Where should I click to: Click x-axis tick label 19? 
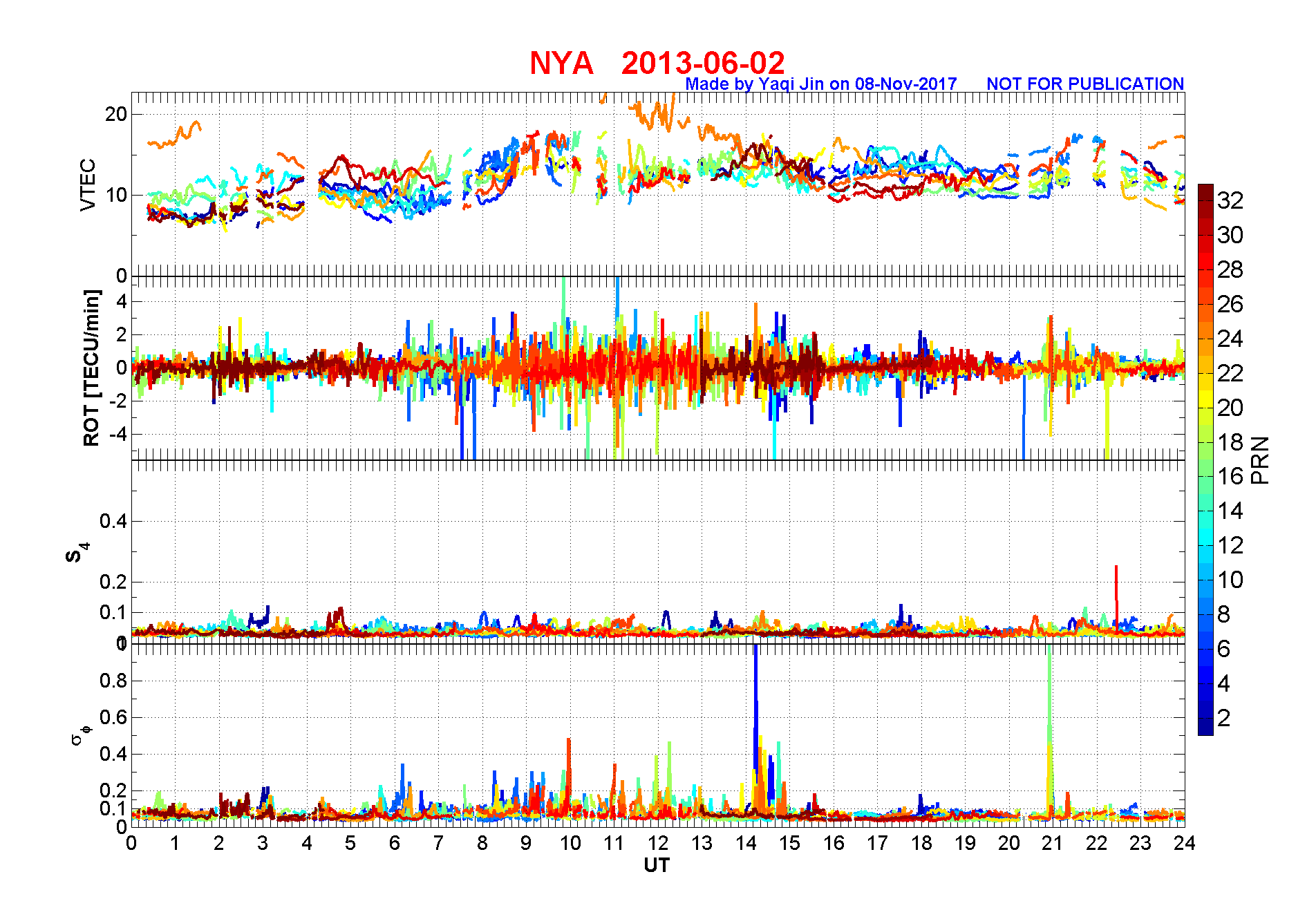(x=965, y=843)
